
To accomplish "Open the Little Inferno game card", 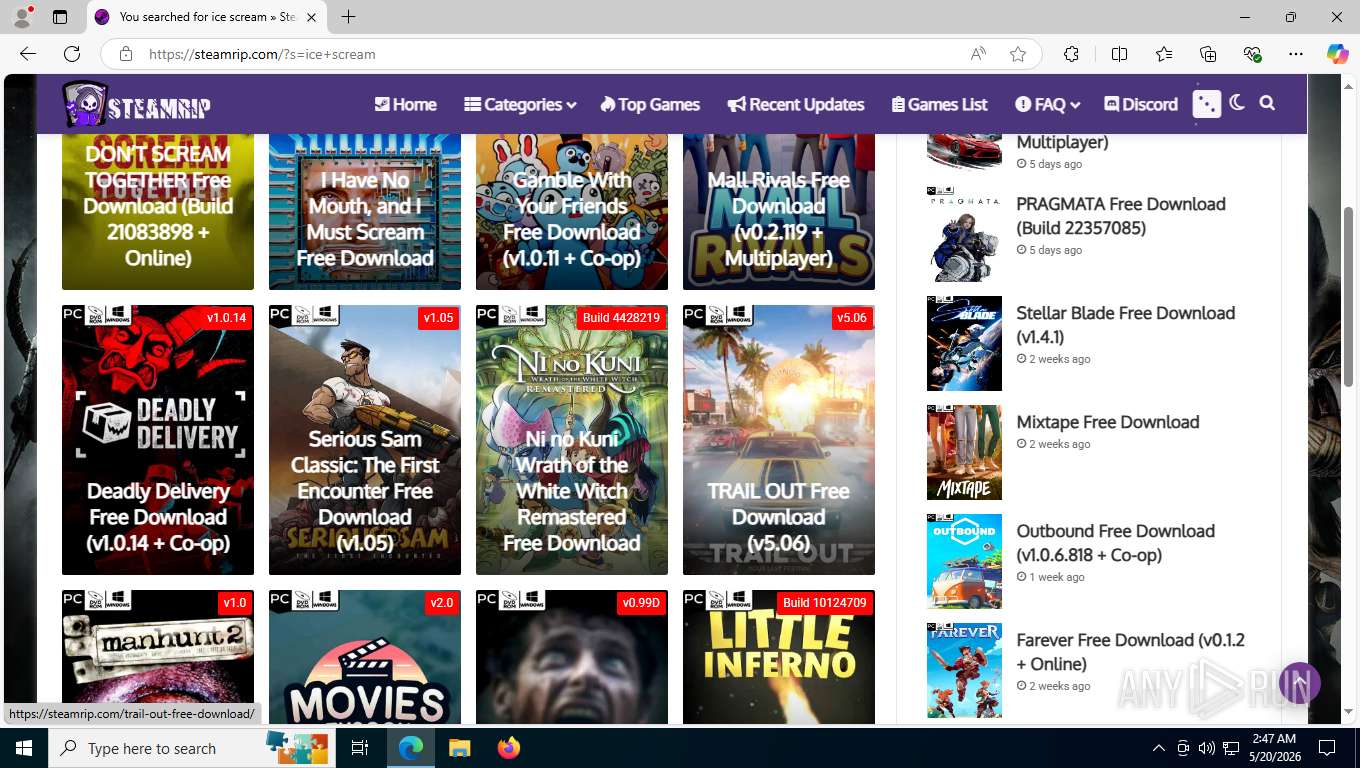I will pos(779,657).
